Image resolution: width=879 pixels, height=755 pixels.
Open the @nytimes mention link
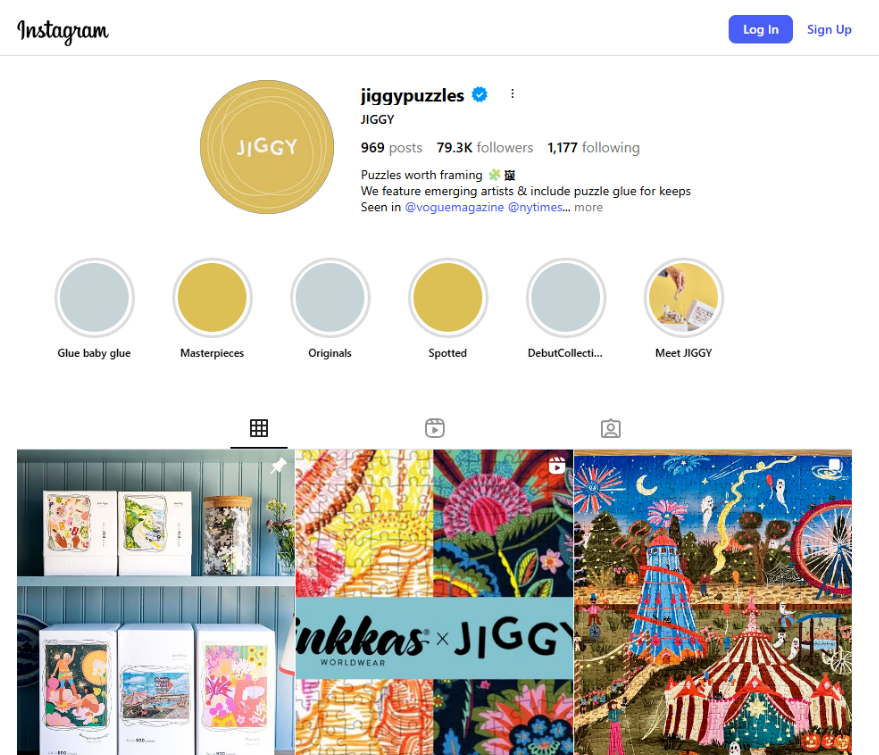[535, 207]
